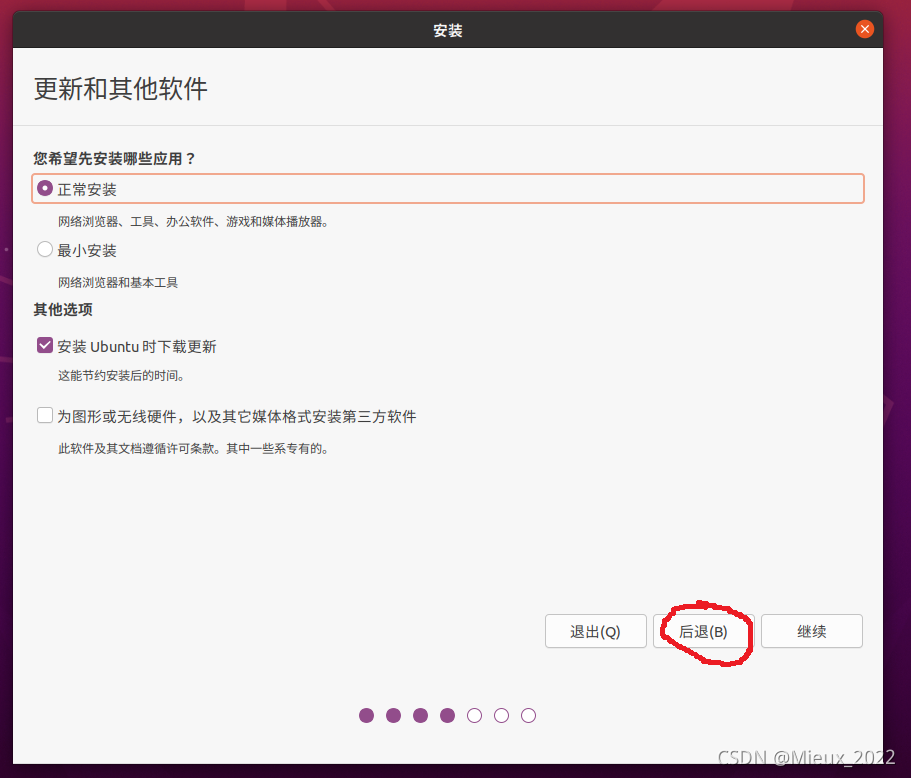This screenshot has height=778, width=911.
Task: Click description 网络浏览器和基本工具
Action: [118, 282]
